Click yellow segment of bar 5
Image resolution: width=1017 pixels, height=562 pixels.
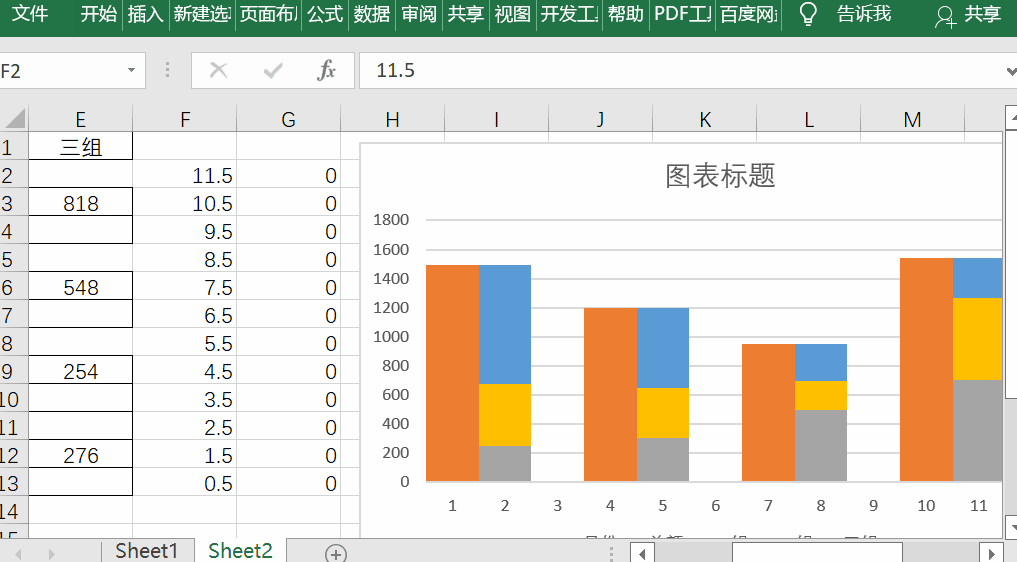coord(662,413)
